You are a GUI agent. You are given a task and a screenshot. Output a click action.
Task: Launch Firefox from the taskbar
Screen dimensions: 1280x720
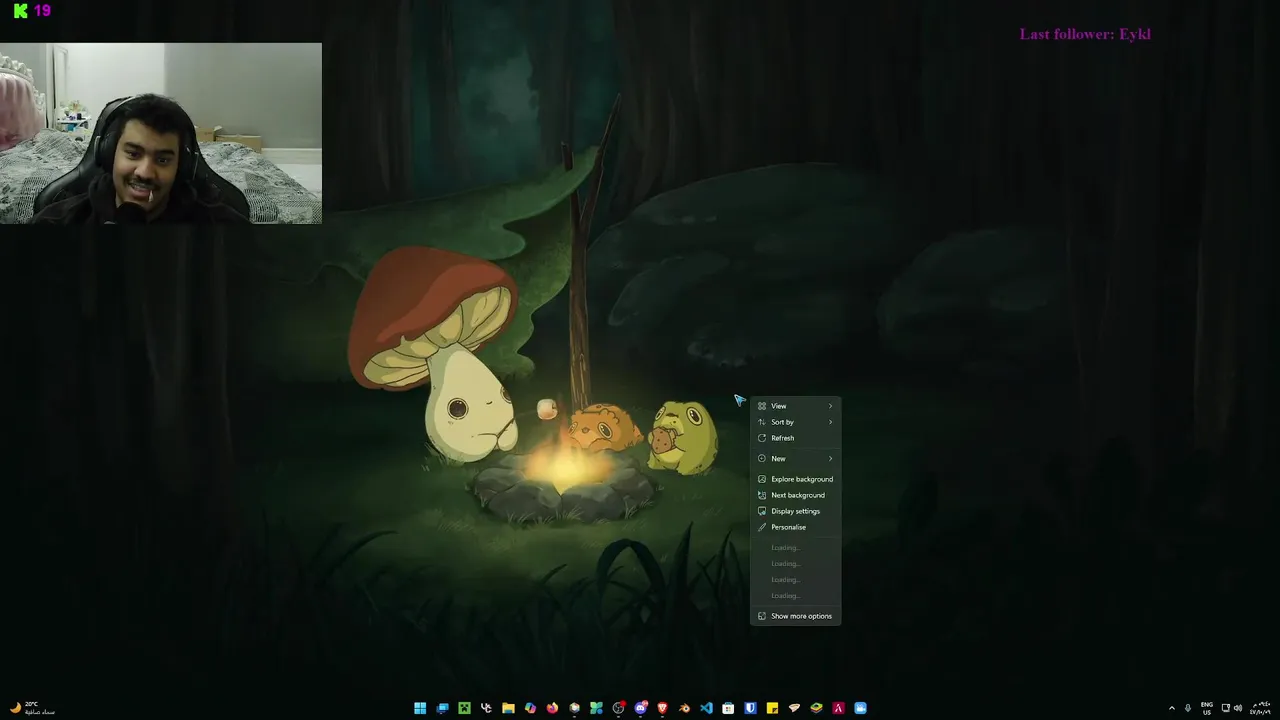[x=552, y=708]
